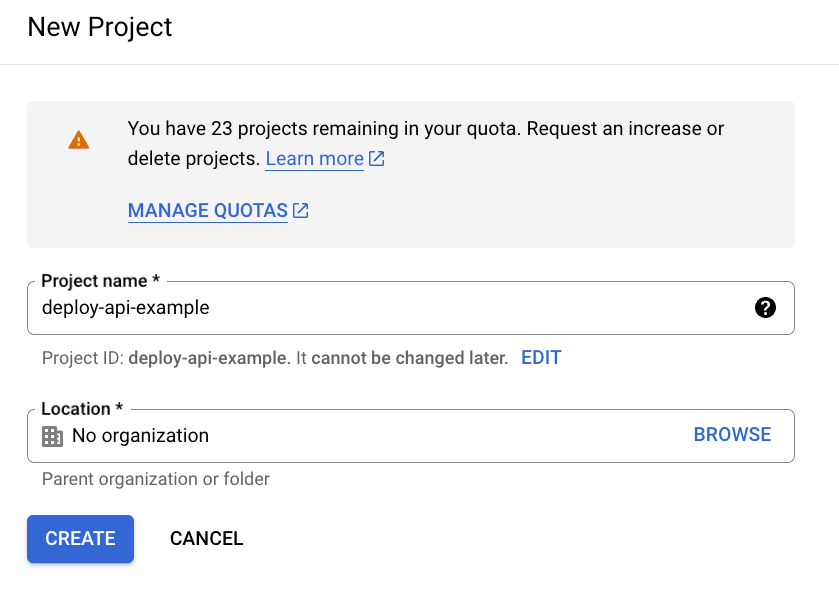Viewport: 839px width, 593px height.
Task: Click the orange warning triangle icon
Action: pyautogui.click(x=79, y=140)
